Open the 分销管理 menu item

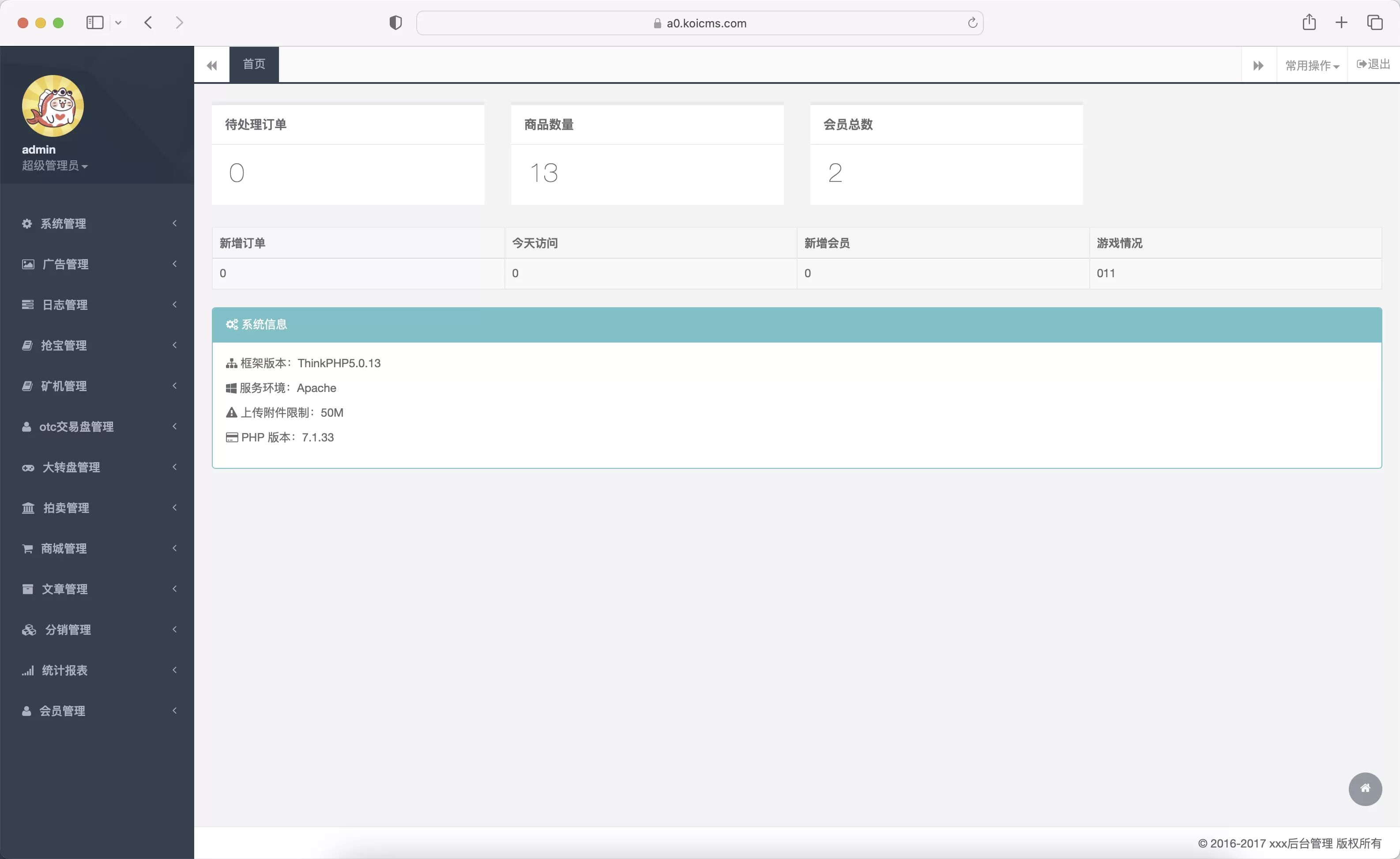tap(97, 630)
